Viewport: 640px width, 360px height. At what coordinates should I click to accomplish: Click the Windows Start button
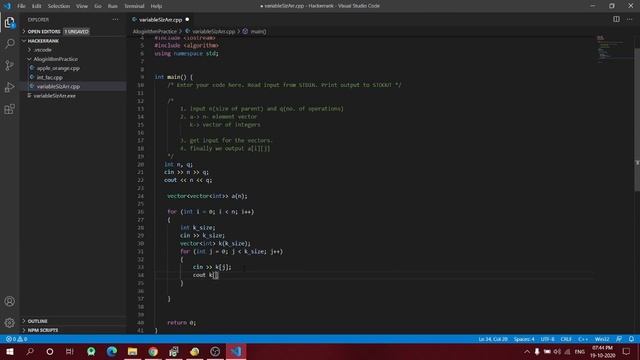(x=9, y=351)
